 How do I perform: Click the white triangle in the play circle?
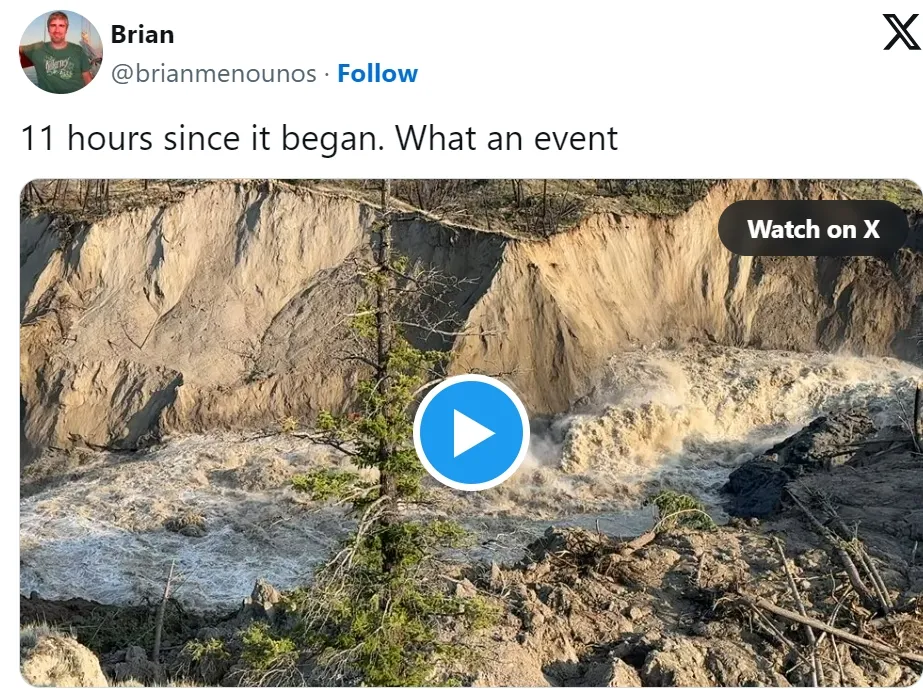473,433
